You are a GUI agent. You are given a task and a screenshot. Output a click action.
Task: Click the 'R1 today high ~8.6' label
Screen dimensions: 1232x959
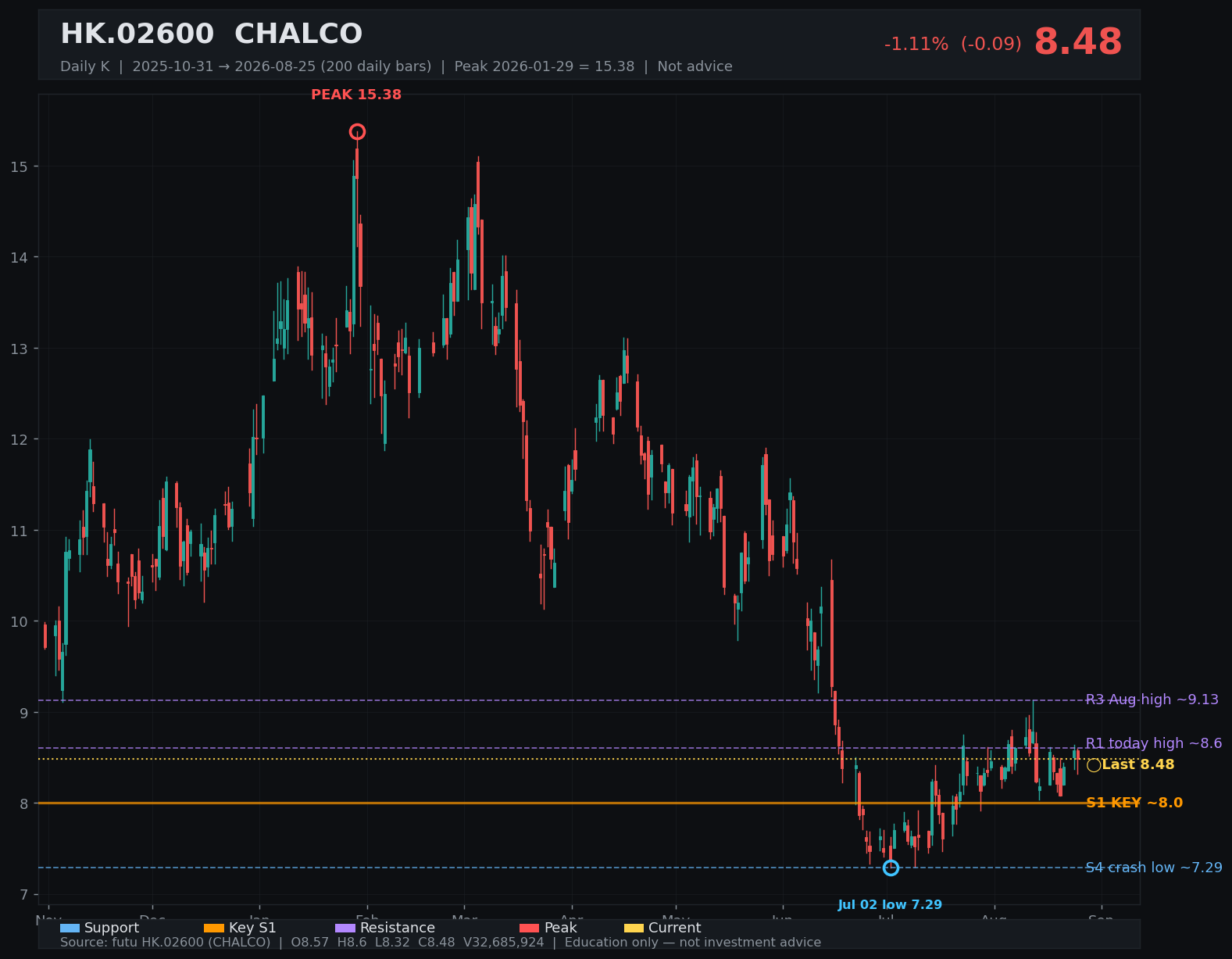point(1154,743)
